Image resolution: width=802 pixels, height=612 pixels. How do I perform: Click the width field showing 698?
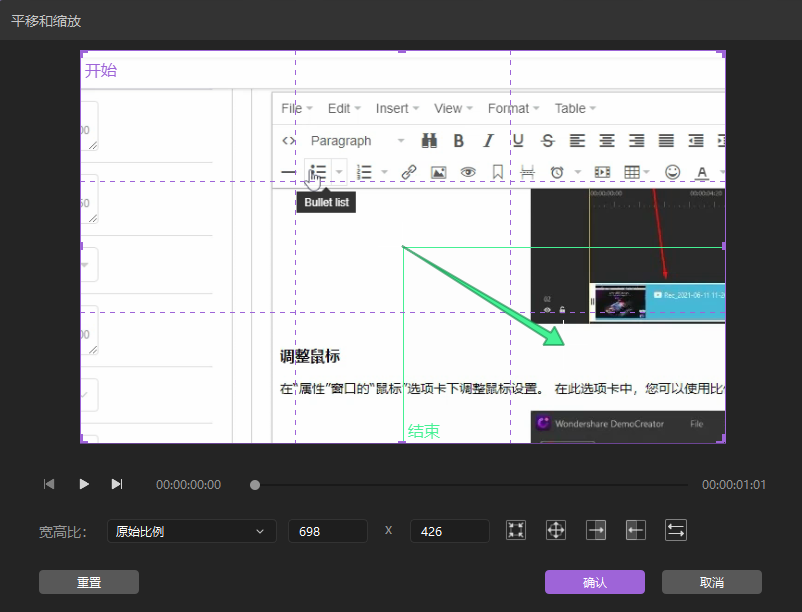[327, 531]
